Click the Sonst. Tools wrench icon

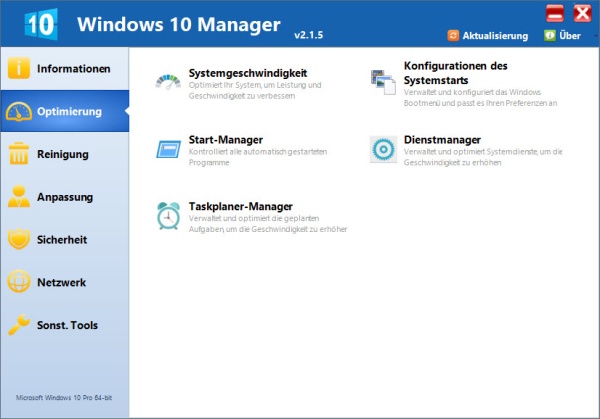18,324
